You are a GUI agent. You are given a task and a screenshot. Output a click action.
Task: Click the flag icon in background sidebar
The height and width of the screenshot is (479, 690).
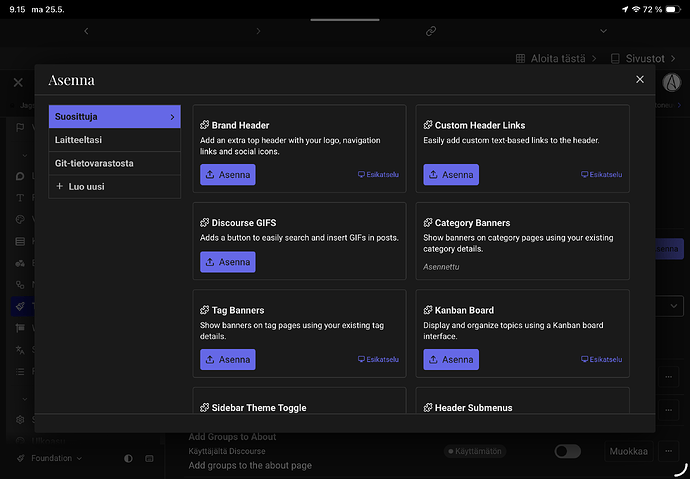point(20,128)
